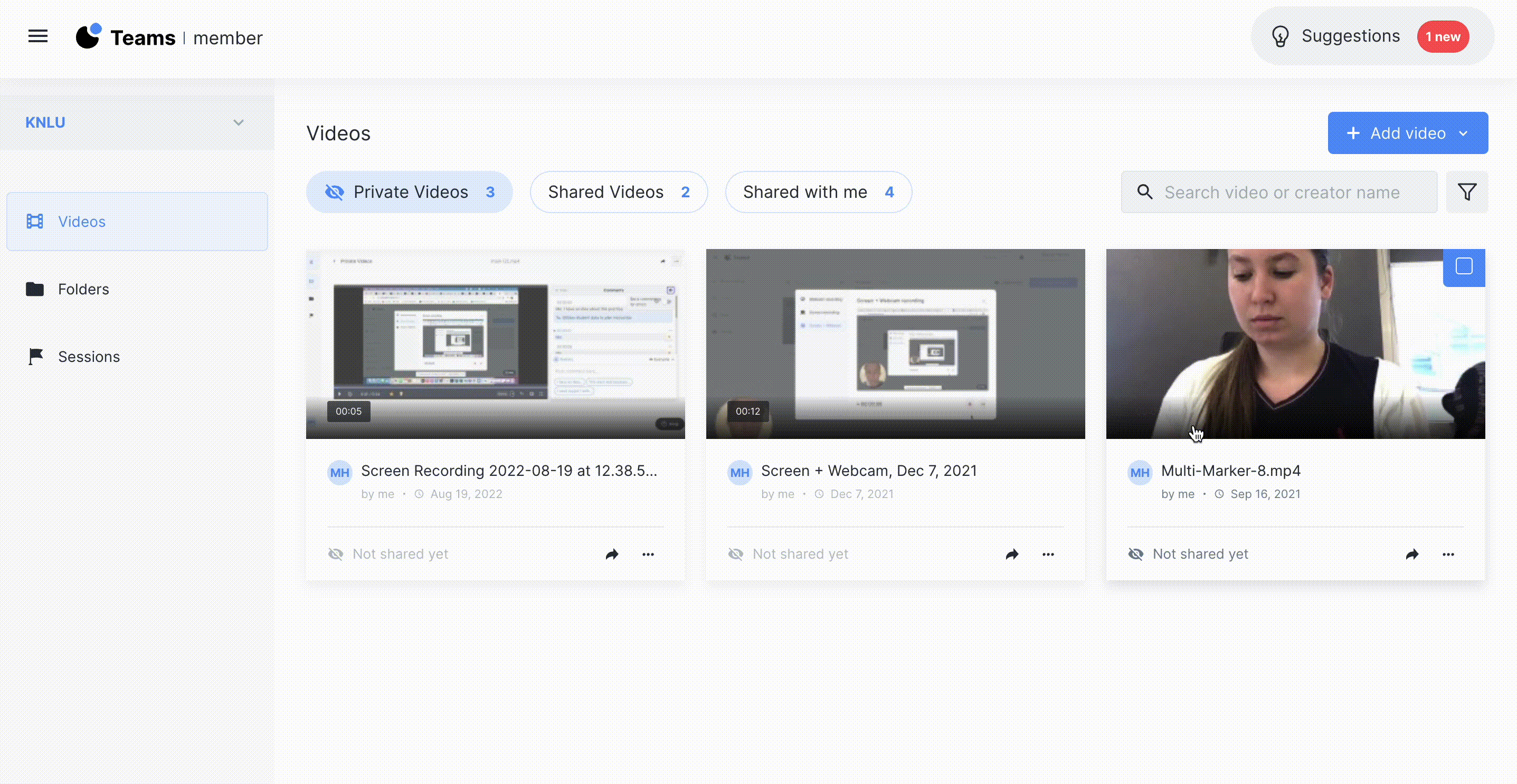Open the hamburger menu icon
The image size is (1517, 784).
pyautogui.click(x=37, y=36)
